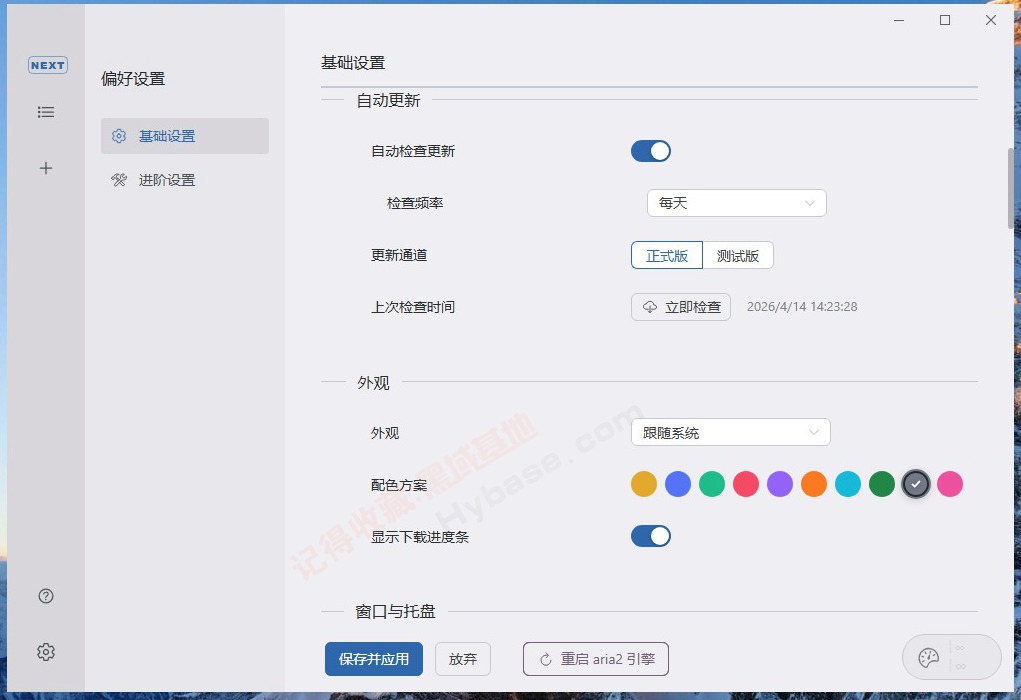Image resolution: width=1021 pixels, height=700 pixels.
Task: Click 重启 aria2 引擎 button
Action: [595, 659]
